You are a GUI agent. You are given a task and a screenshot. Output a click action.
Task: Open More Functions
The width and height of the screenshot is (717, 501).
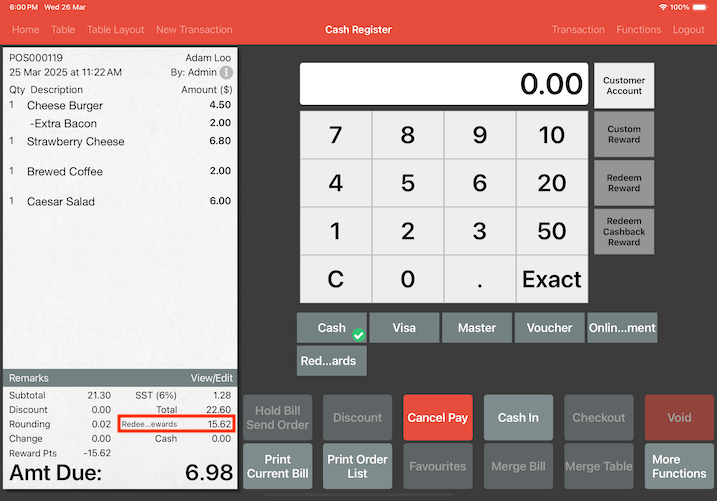point(679,466)
